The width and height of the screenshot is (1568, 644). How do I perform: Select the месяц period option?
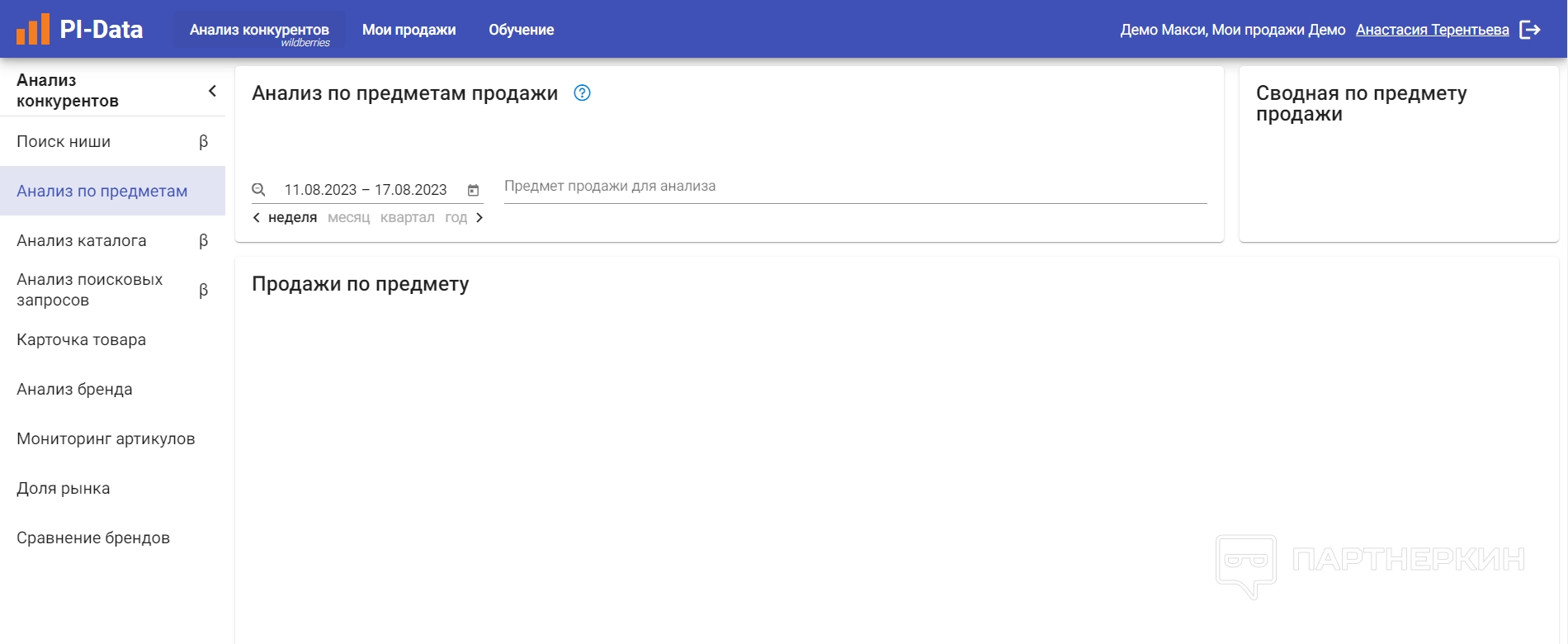coord(349,217)
